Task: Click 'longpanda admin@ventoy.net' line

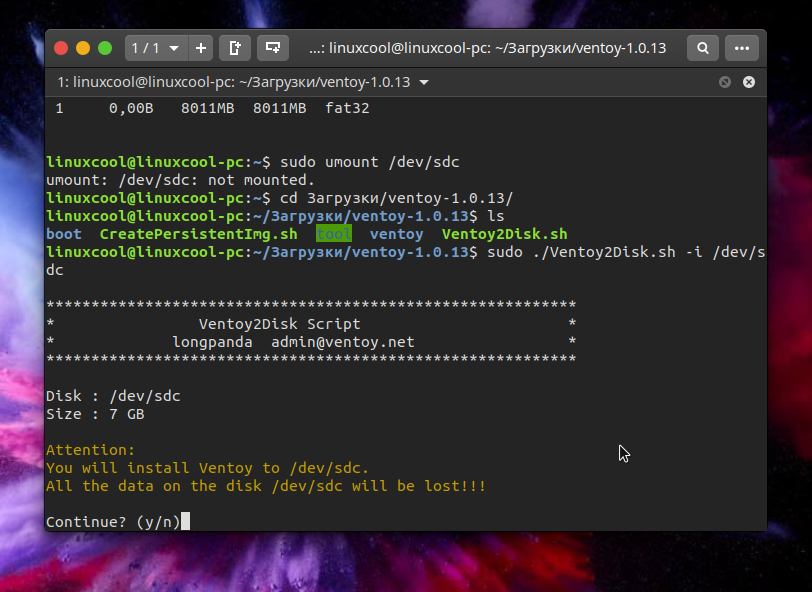Action: [293, 342]
